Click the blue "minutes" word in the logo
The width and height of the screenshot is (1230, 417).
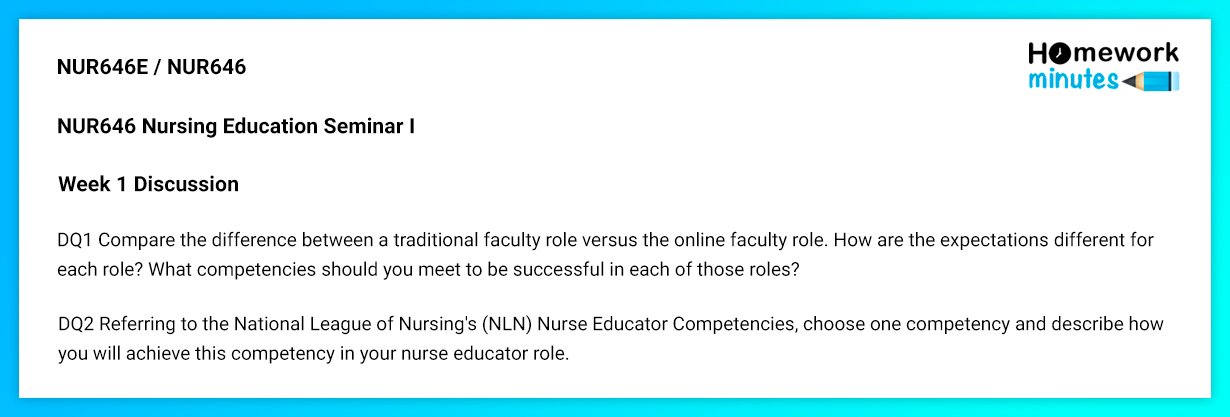[x=1075, y=80]
